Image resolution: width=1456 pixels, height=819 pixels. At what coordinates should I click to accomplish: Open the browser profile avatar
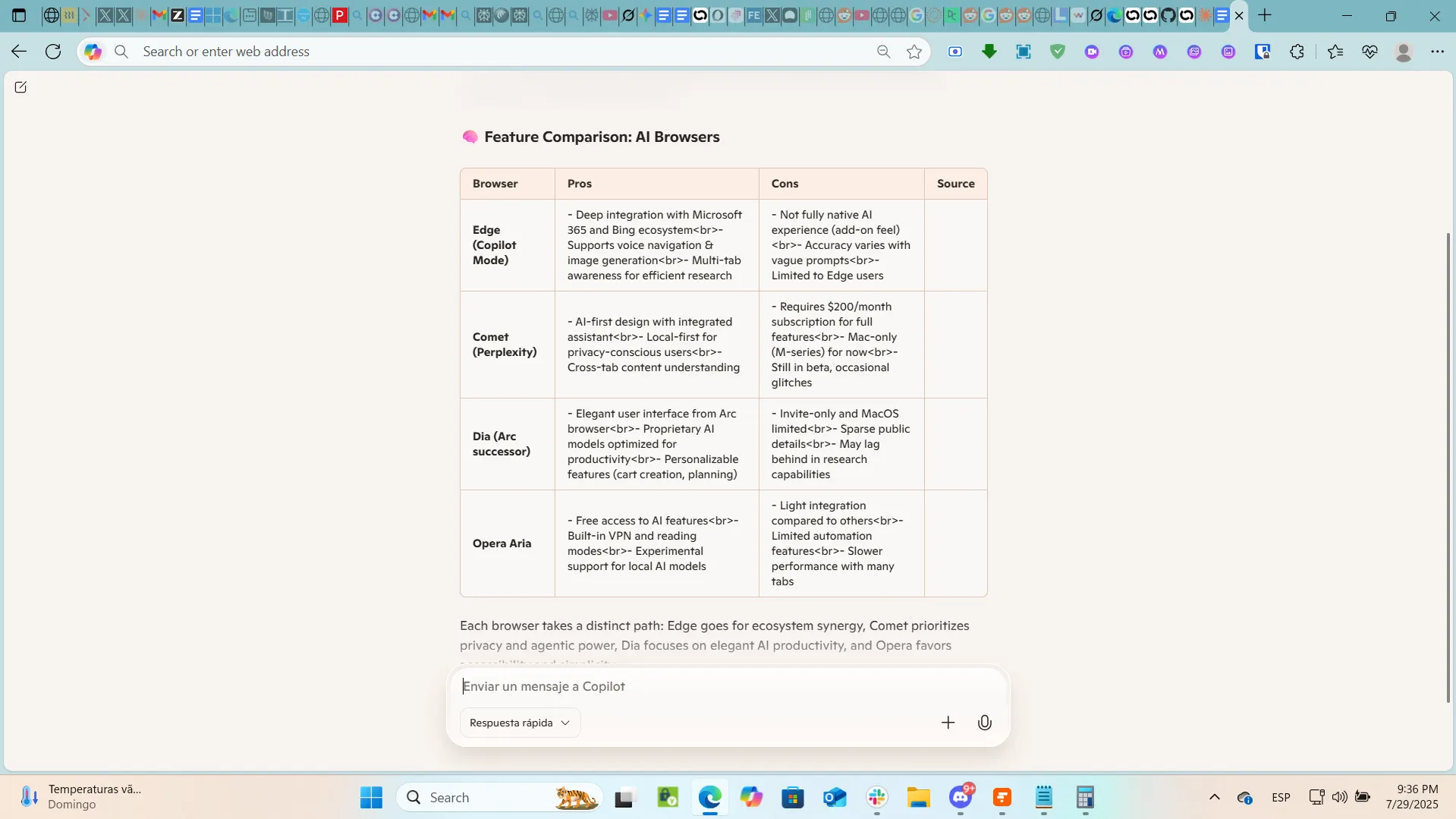(1403, 52)
